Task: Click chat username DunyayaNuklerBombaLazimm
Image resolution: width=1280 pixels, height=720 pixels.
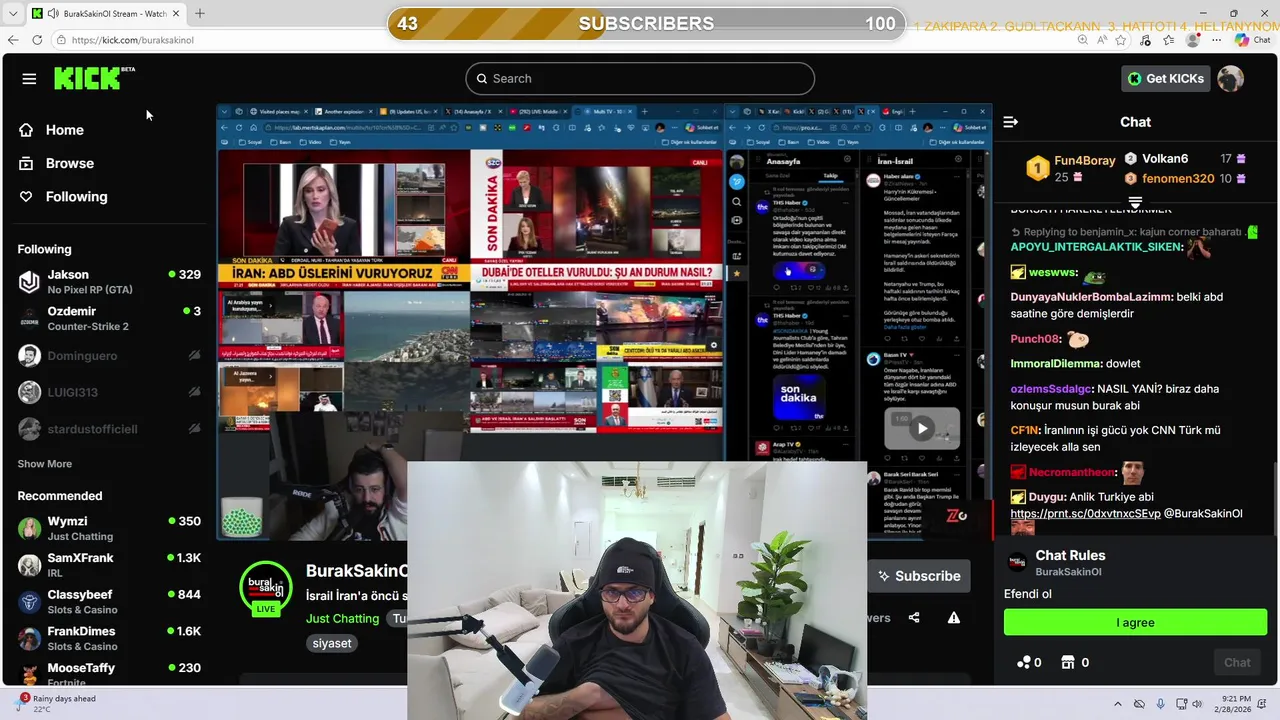Action: [x=1091, y=297]
